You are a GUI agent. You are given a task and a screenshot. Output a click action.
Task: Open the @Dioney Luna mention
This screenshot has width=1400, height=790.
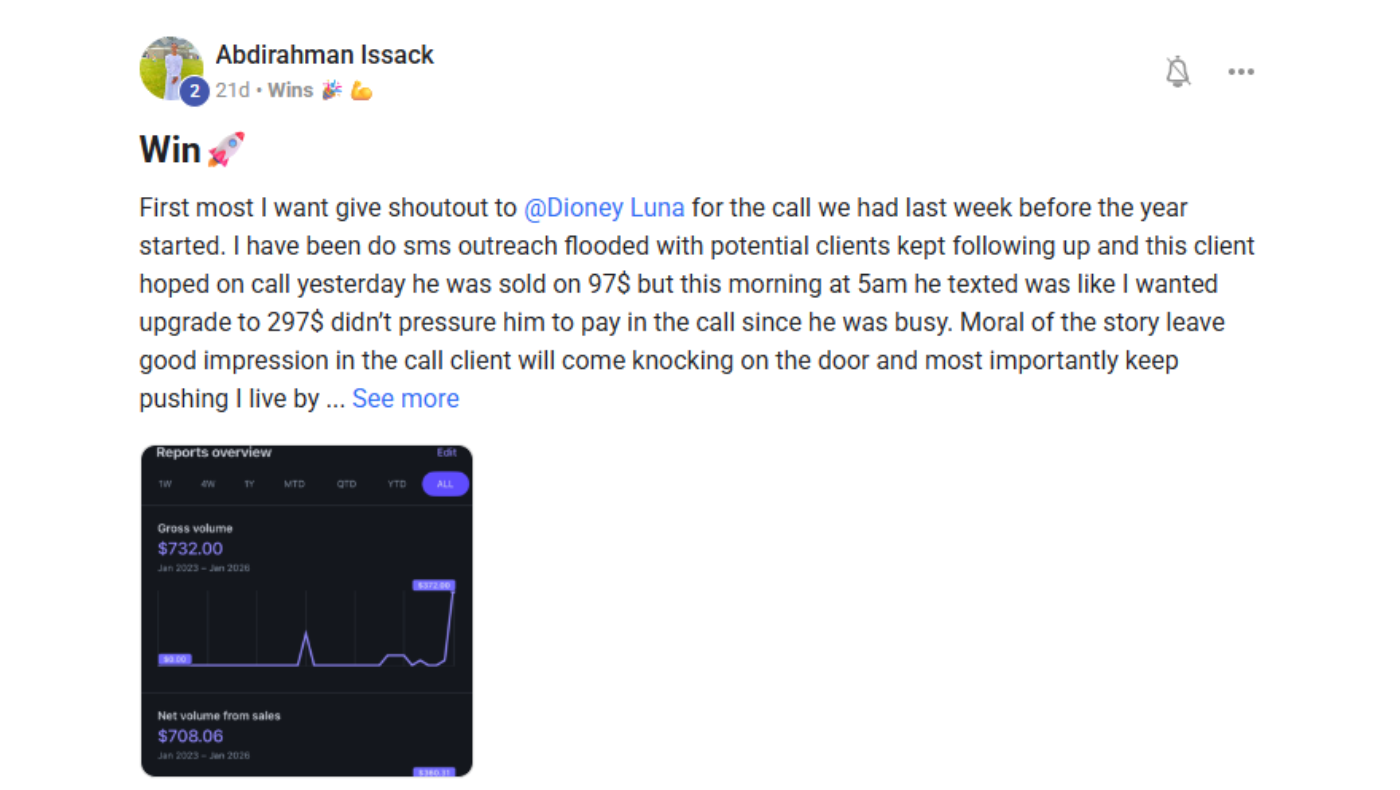pos(604,208)
